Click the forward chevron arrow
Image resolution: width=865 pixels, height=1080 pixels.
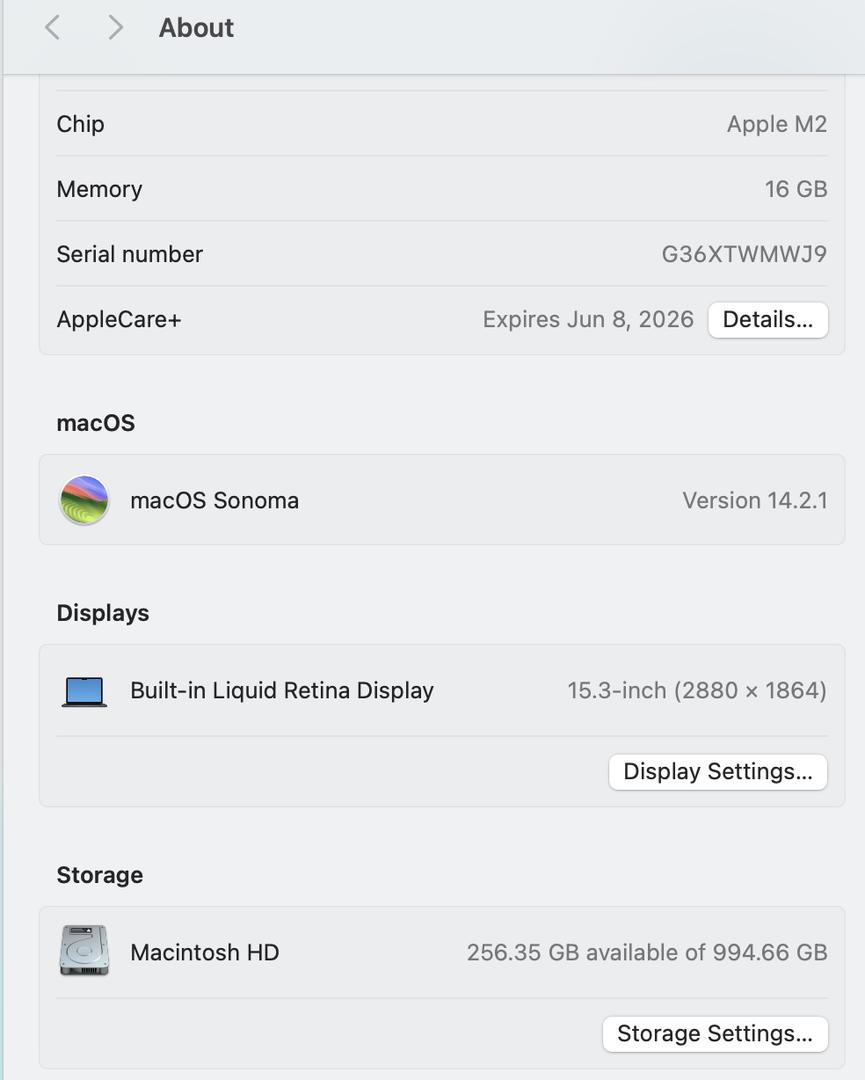tap(115, 28)
